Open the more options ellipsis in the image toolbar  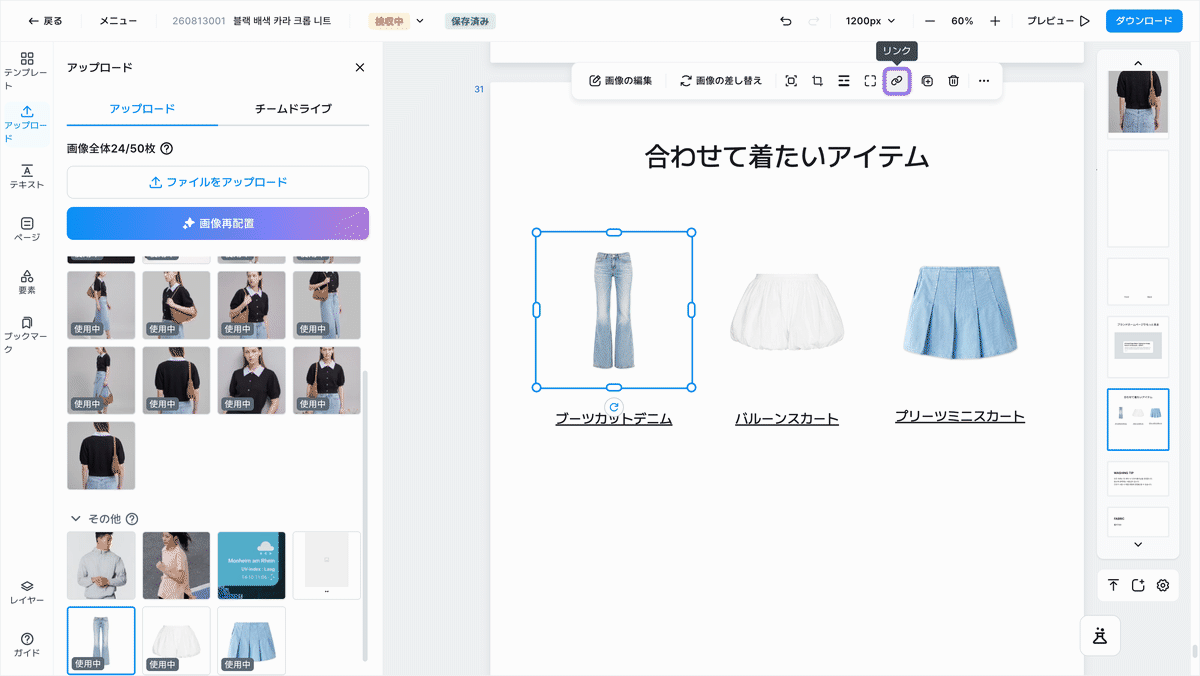pyautogui.click(x=984, y=81)
